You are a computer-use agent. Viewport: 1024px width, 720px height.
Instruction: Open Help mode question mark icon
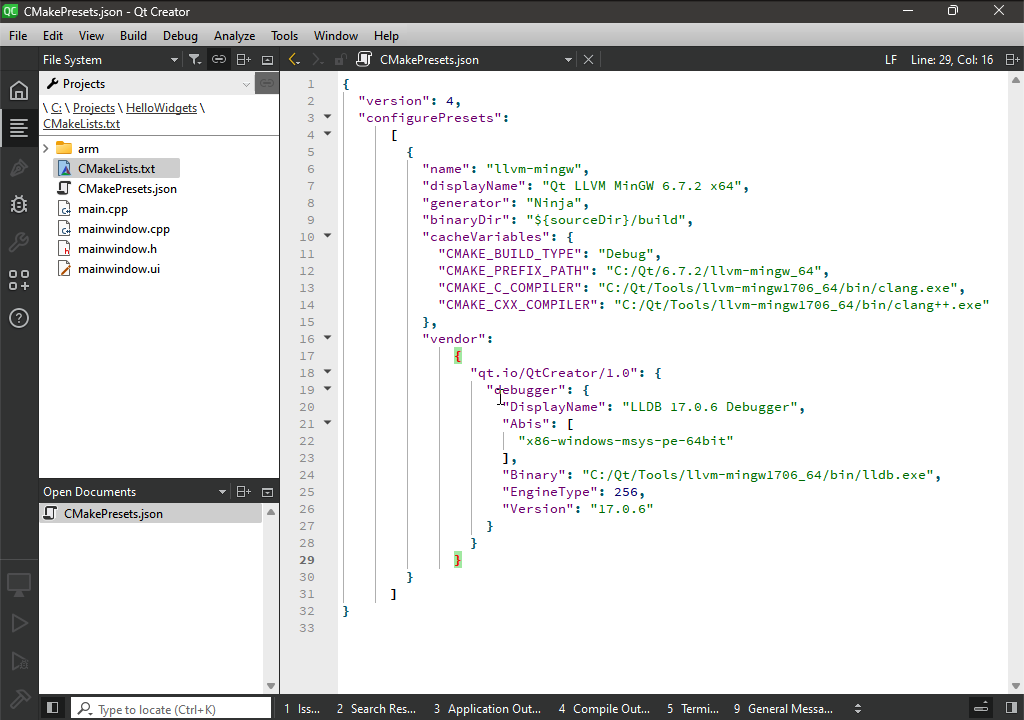[19, 319]
